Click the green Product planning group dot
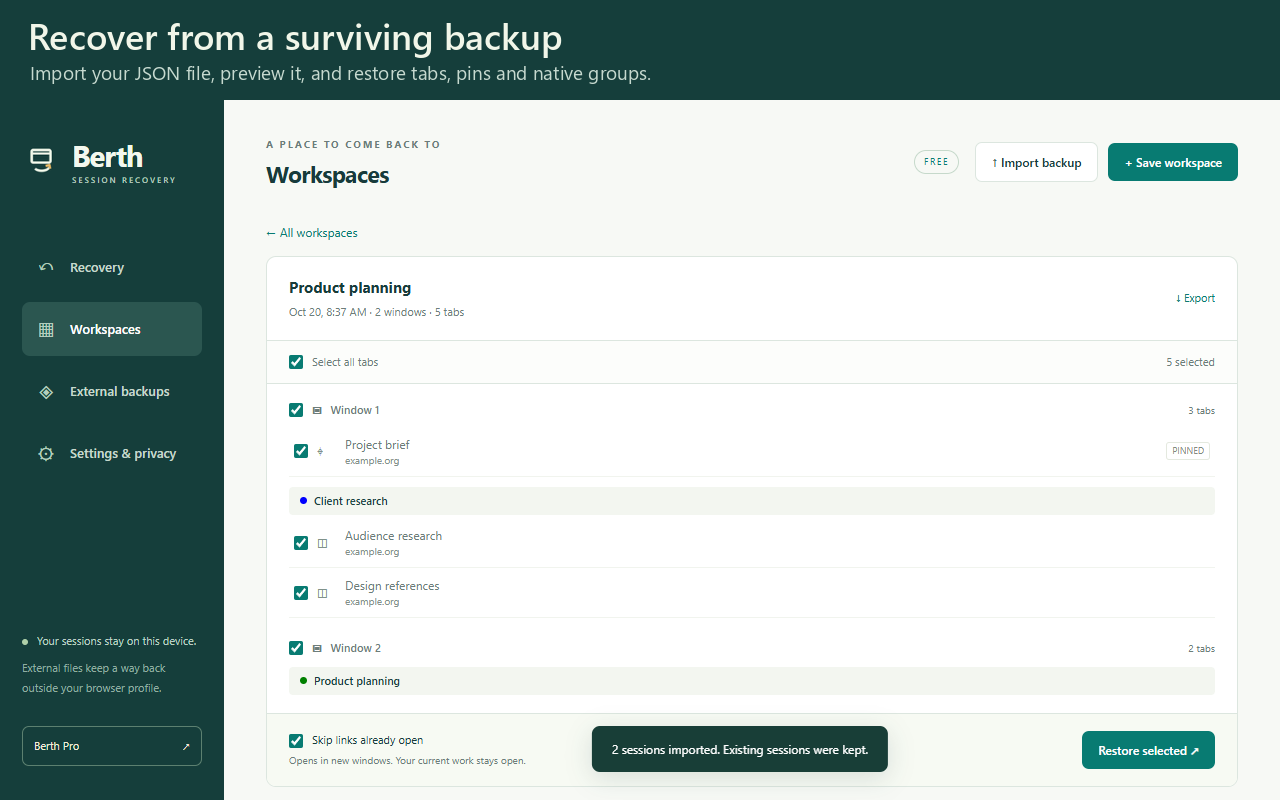Viewport: 1280px width, 800px height. (303, 680)
